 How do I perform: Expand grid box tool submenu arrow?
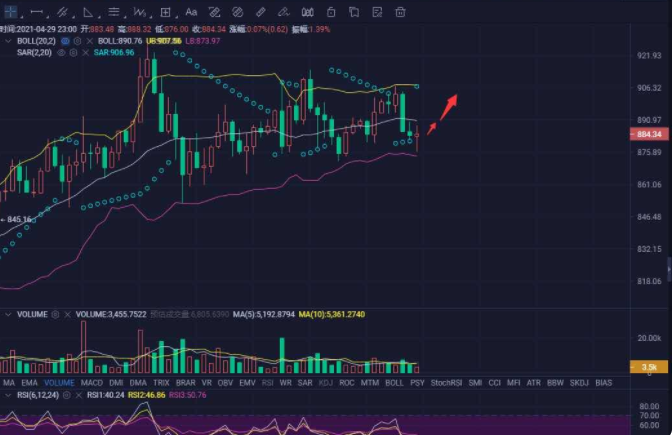176,18
